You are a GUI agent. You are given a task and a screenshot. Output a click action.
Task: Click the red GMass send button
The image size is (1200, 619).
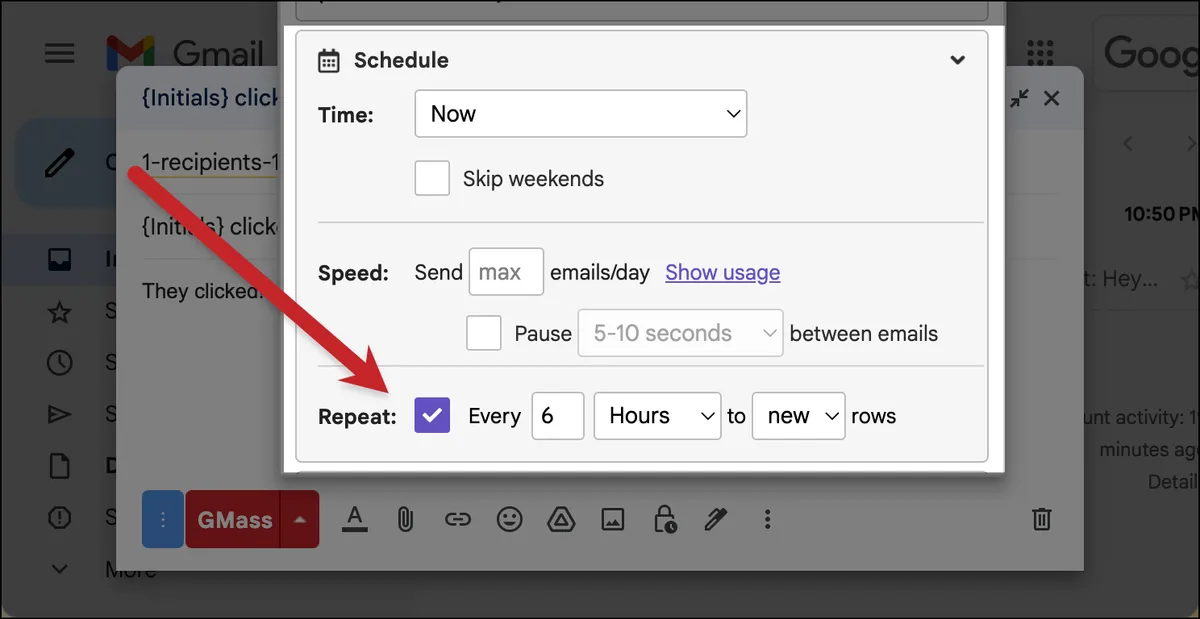click(234, 519)
